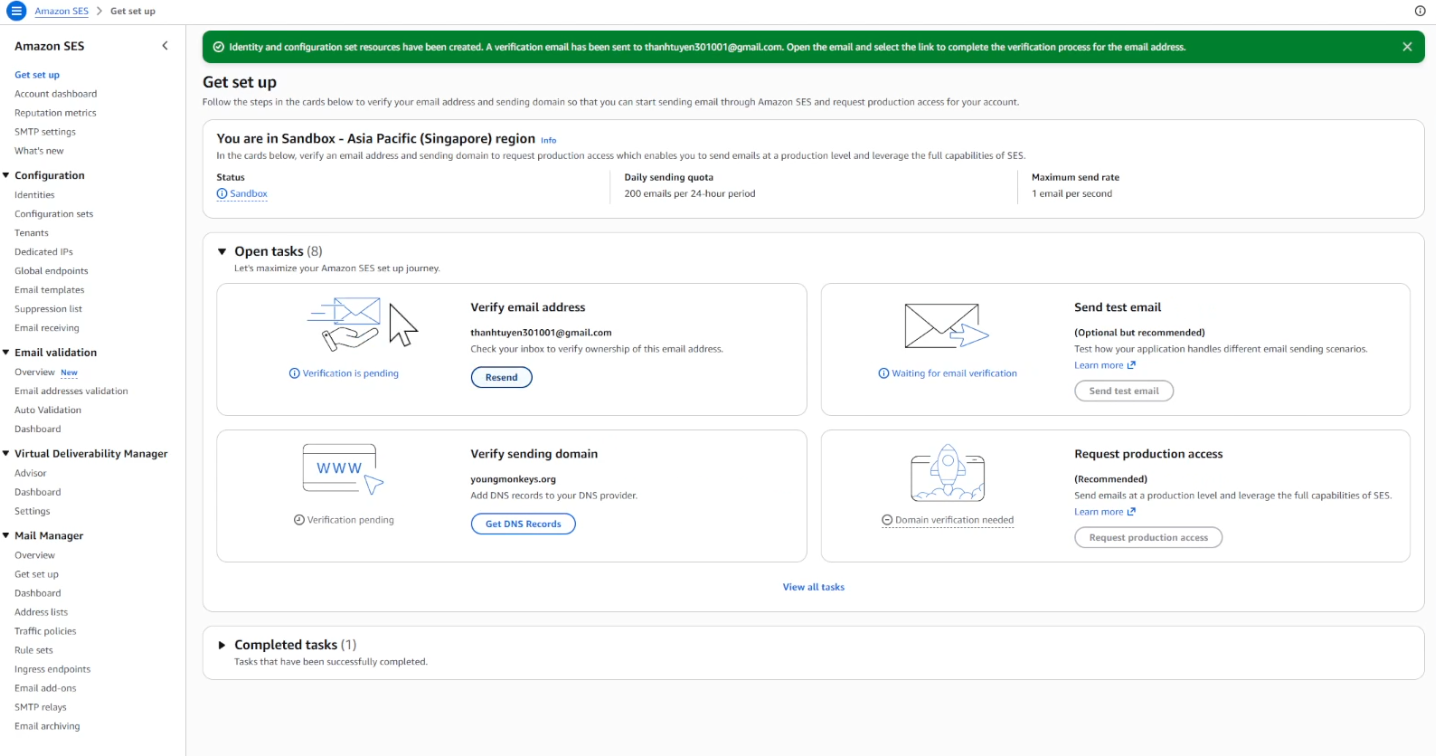The height and width of the screenshot is (756, 1436).
Task: Click the WWW sending domain illustration
Action: (x=343, y=469)
